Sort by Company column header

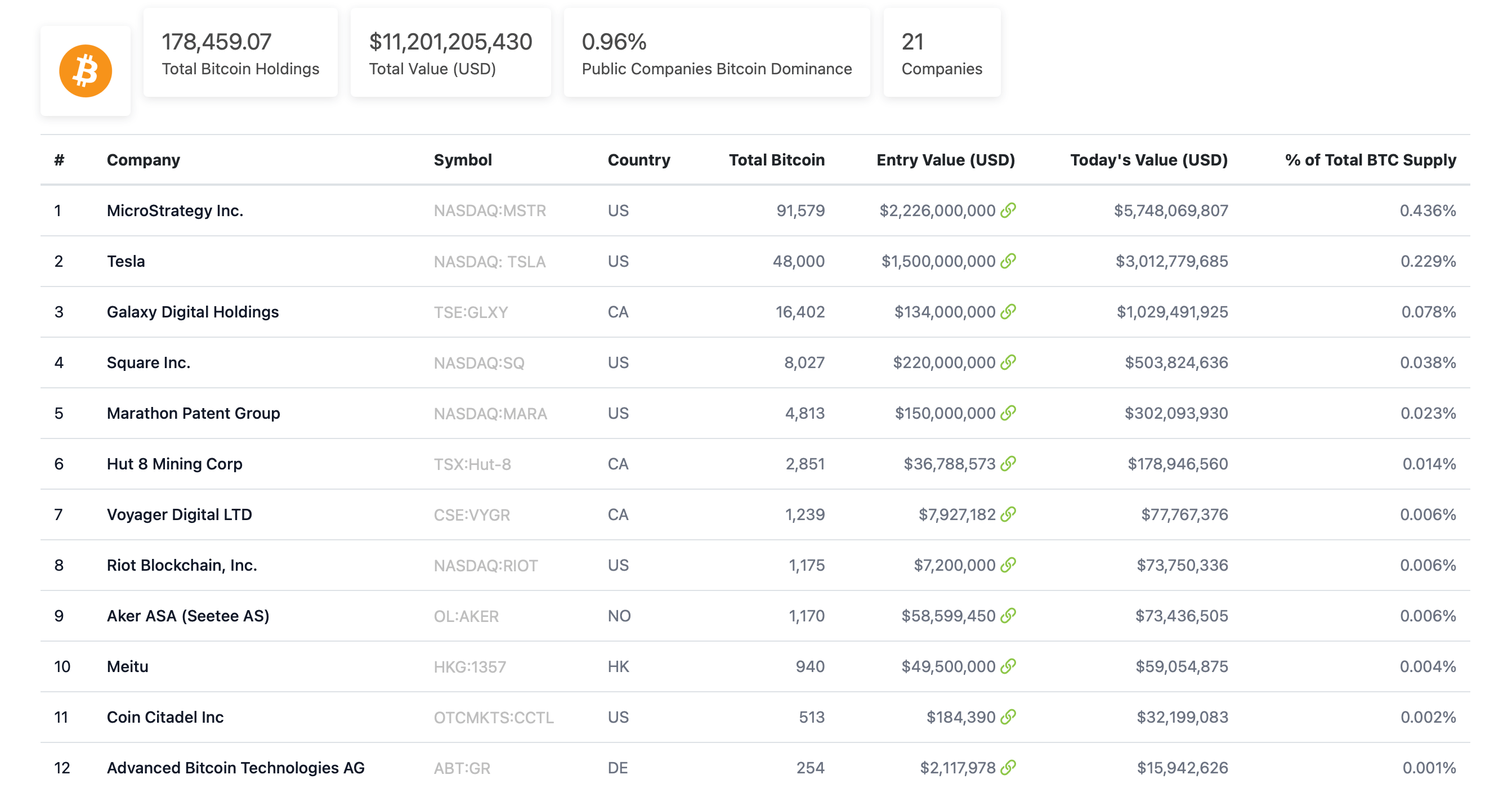tap(143, 160)
